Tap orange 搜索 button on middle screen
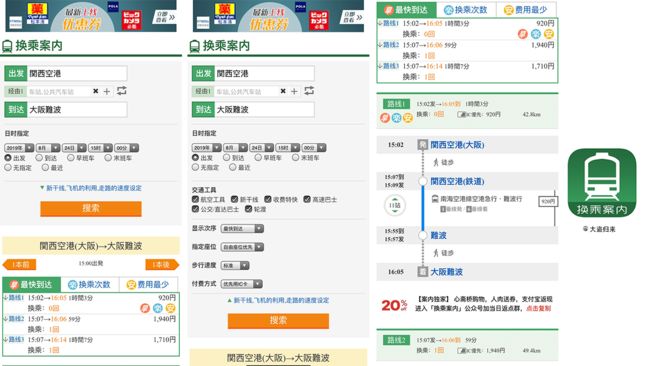 (x=278, y=320)
